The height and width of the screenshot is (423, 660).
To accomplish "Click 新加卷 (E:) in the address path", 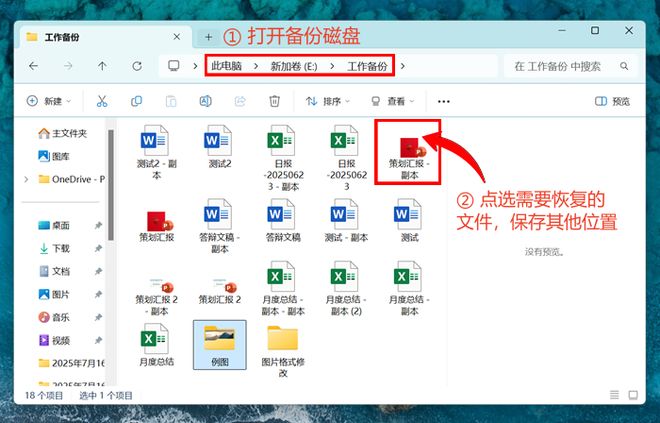I will [294, 66].
